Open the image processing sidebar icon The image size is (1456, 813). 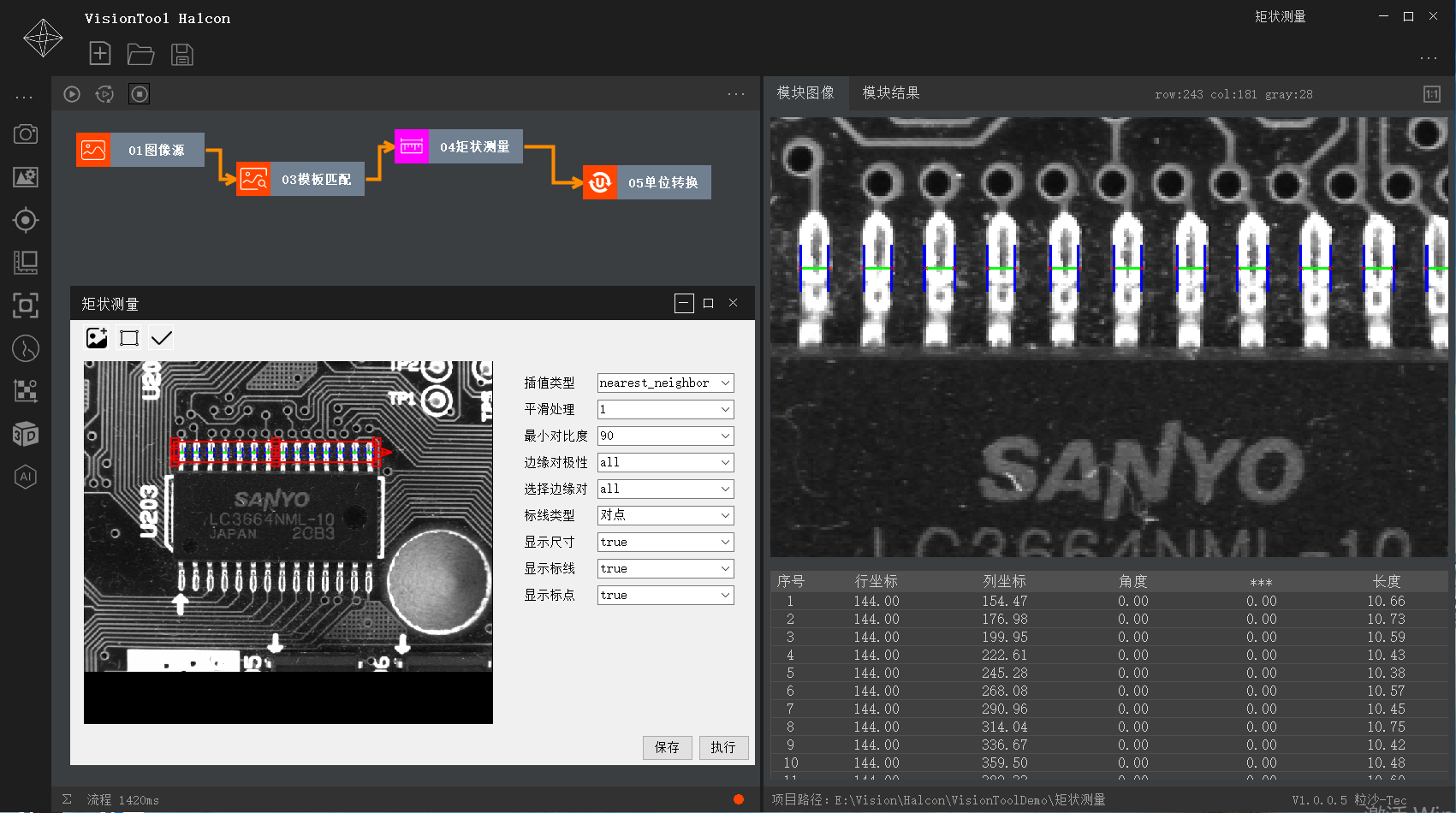point(26,177)
